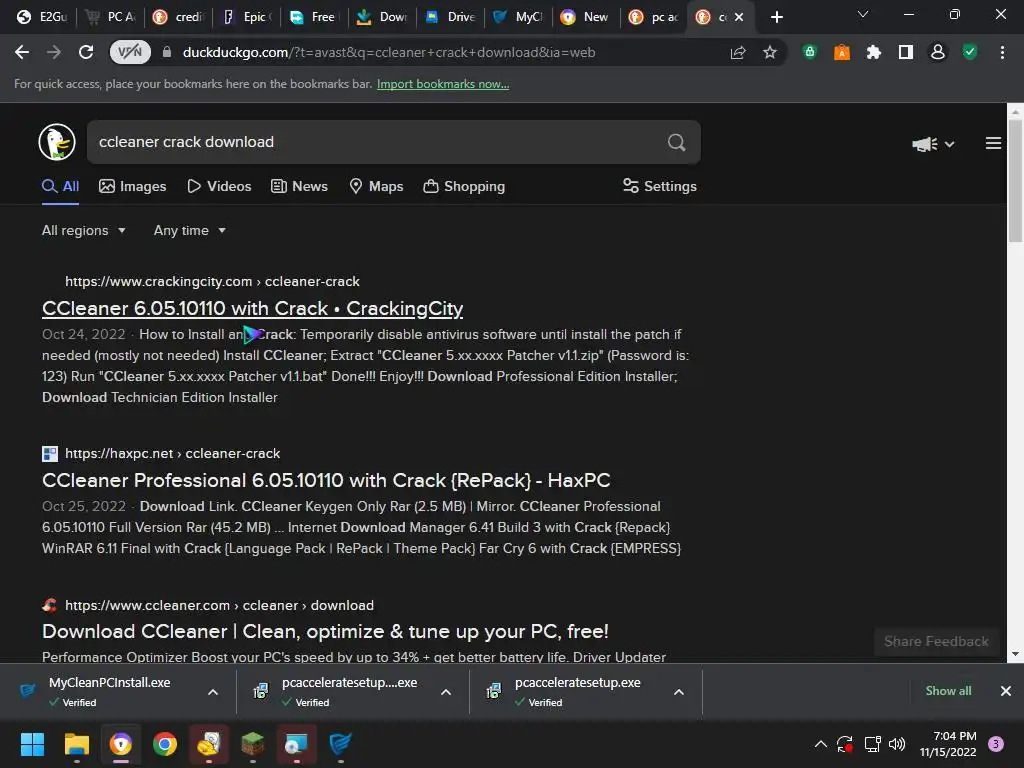Click the page vertical scrollbar thumb

(x=1015, y=182)
